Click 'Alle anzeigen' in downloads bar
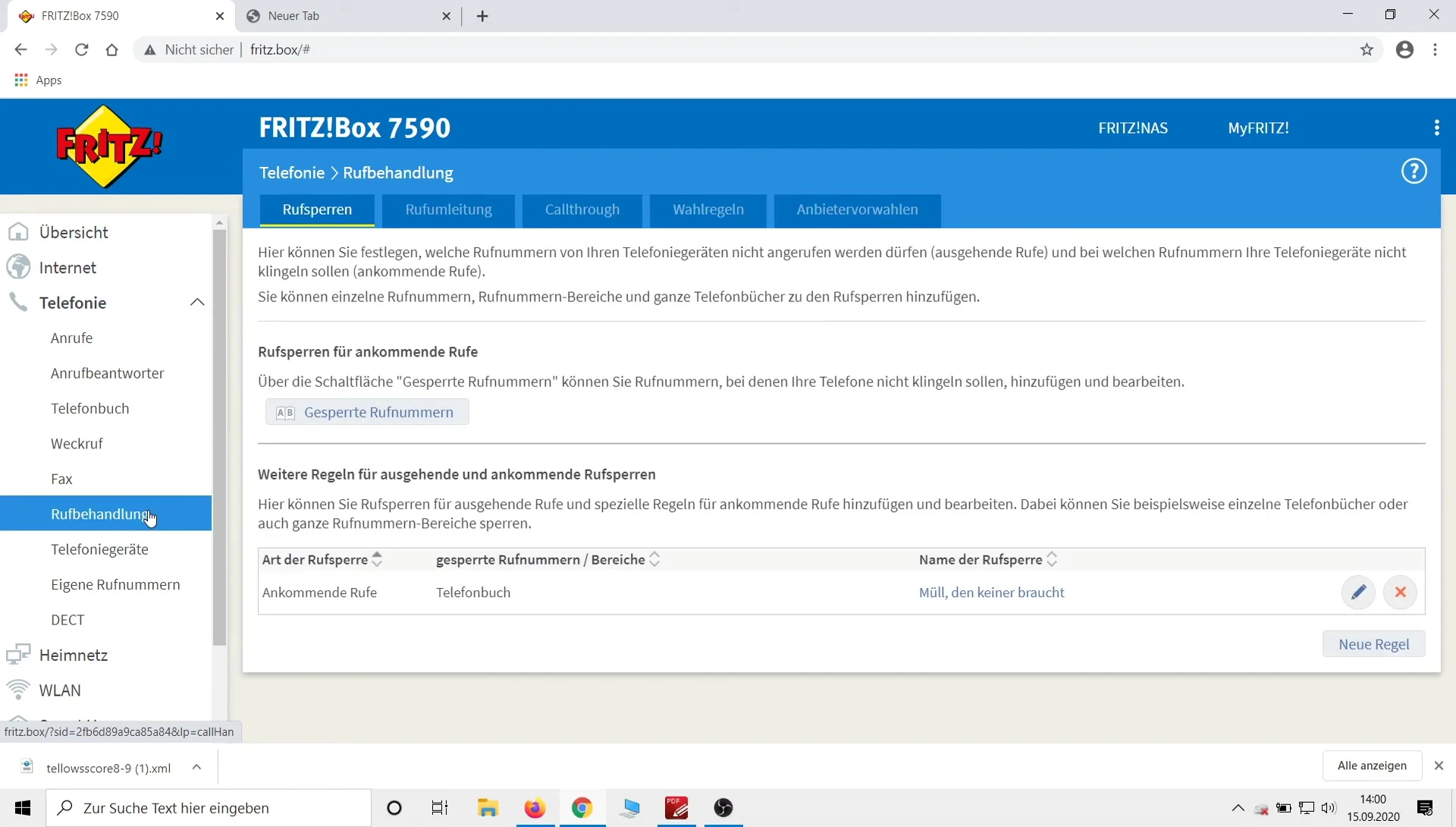 point(1372,766)
